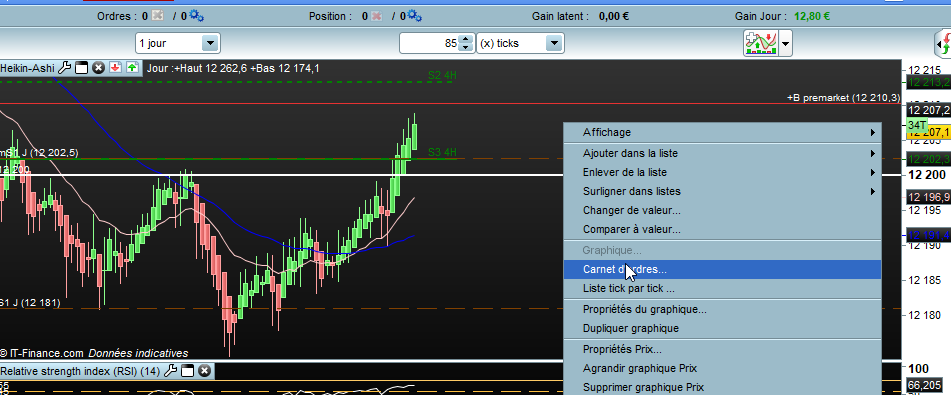Select 'Dupliquer graphique' menu entry
The height and width of the screenshot is (395, 951).
point(722,328)
